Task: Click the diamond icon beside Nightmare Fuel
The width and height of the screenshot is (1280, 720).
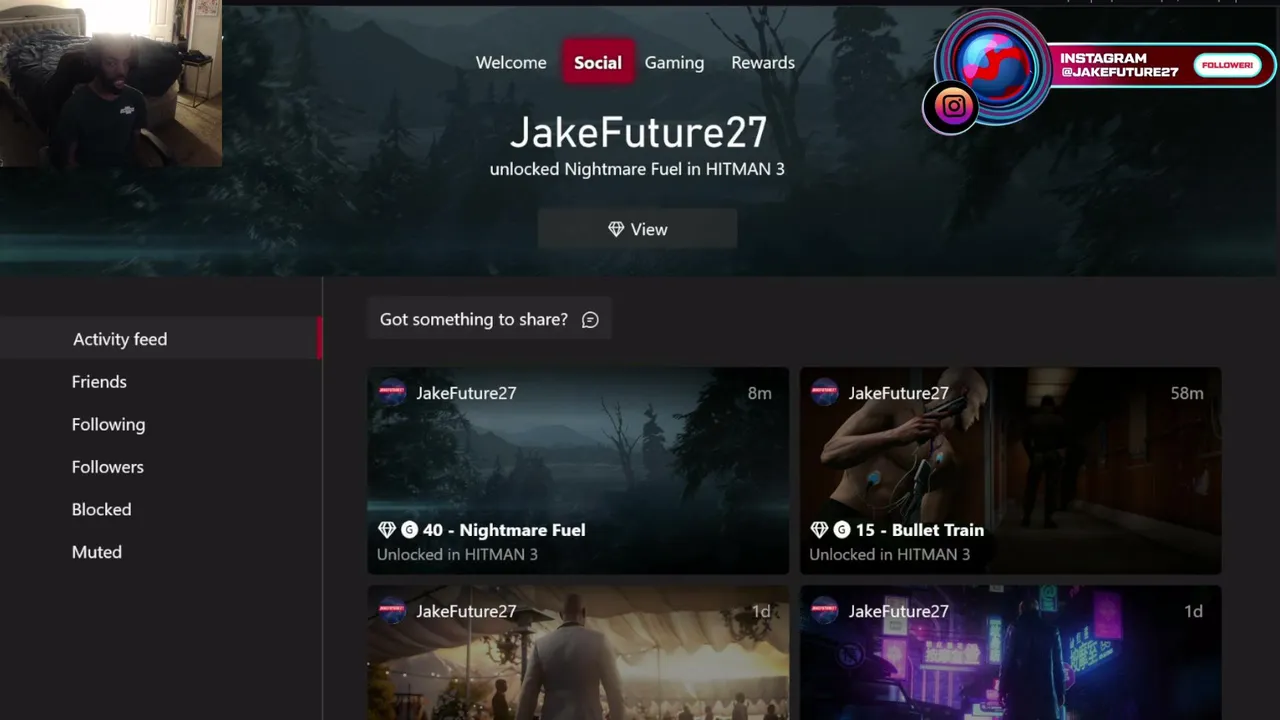Action: click(x=387, y=530)
